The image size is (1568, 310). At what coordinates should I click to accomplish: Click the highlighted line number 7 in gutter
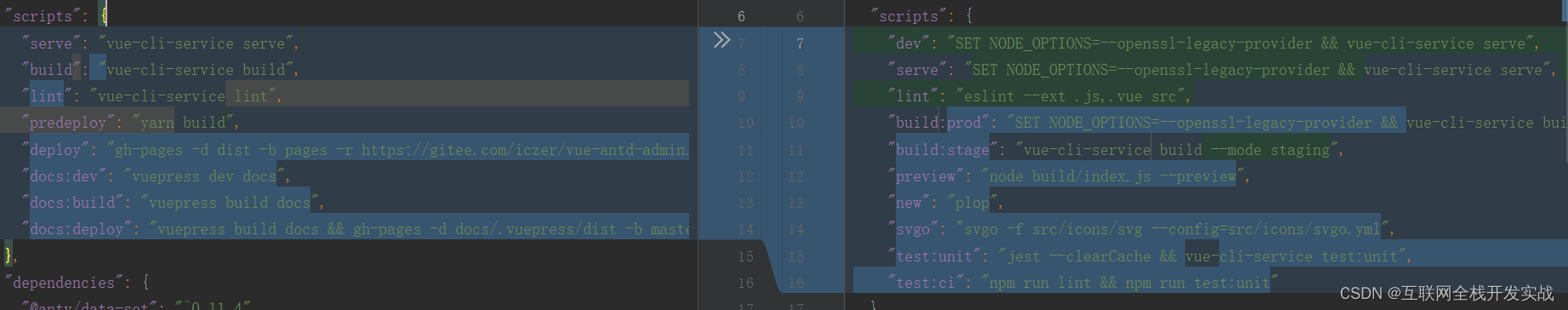(800, 43)
